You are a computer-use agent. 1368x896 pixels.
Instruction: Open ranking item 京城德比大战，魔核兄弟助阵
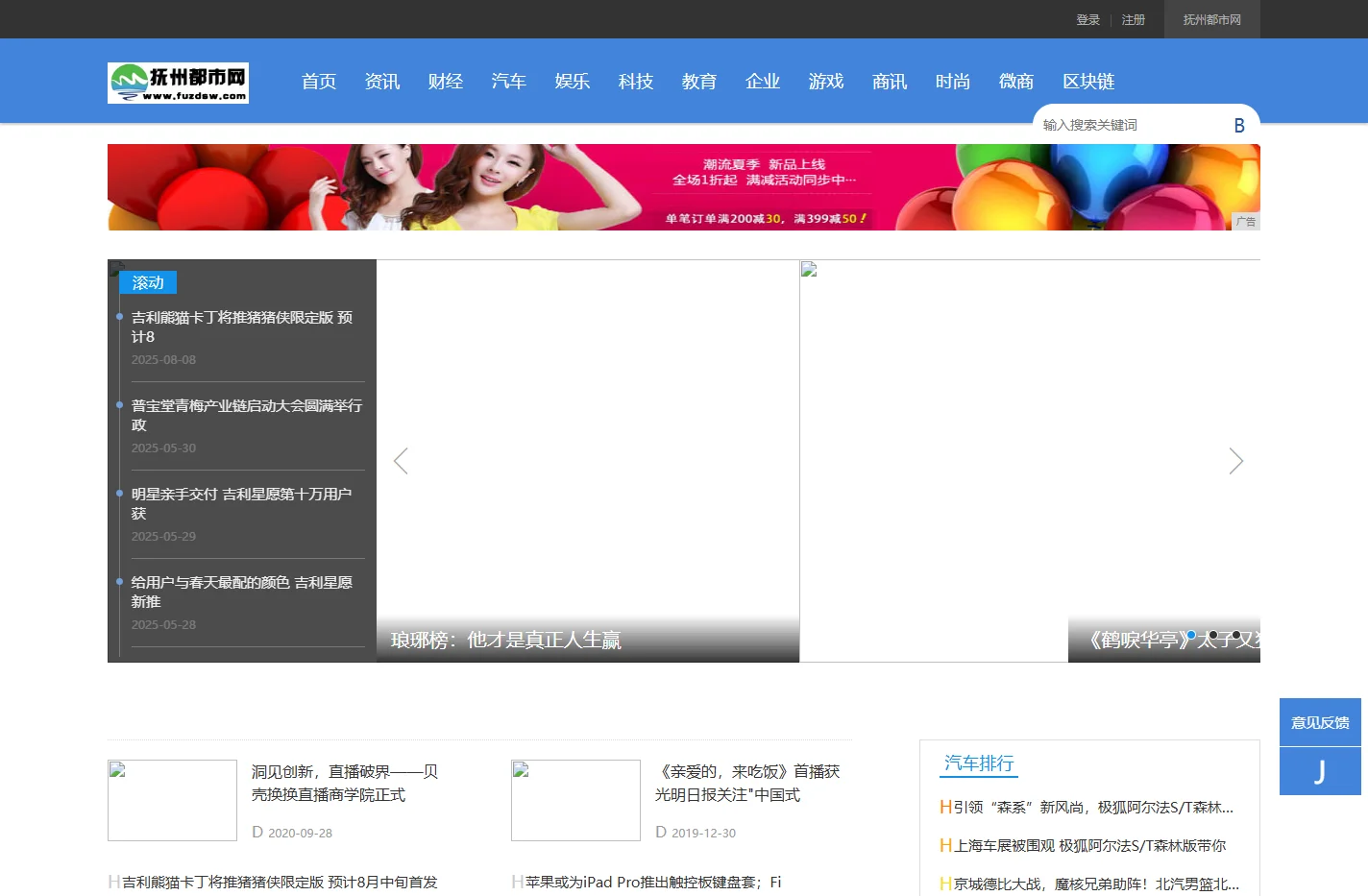click(1096, 884)
